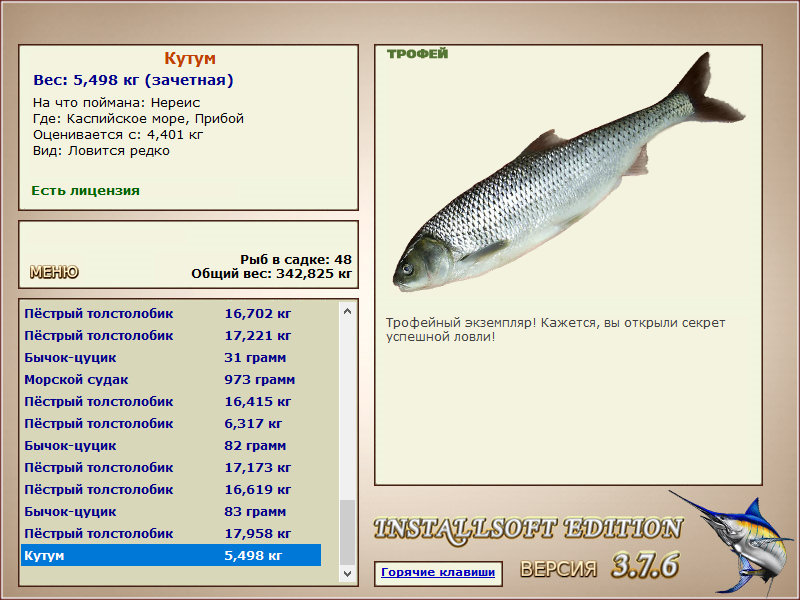Click the fish list scrollbar thumb
This screenshot has height=600, width=800.
(347, 532)
